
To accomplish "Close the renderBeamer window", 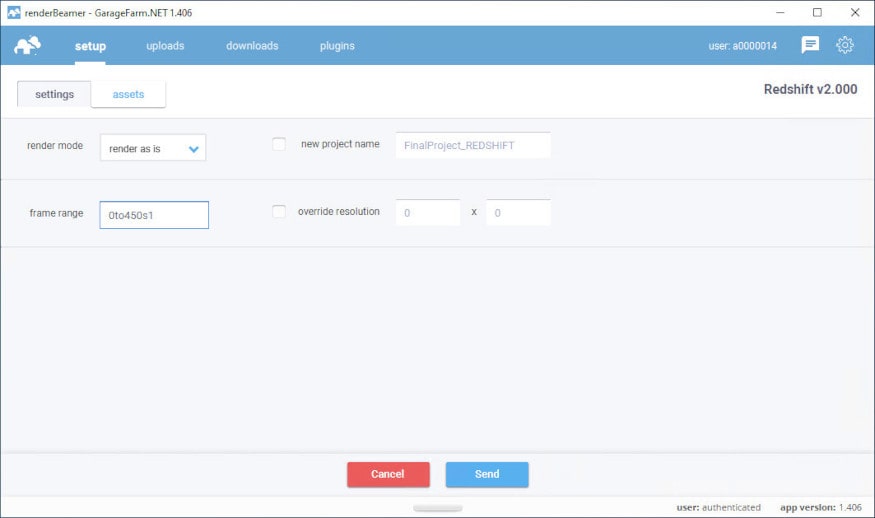I will click(x=854, y=12).
